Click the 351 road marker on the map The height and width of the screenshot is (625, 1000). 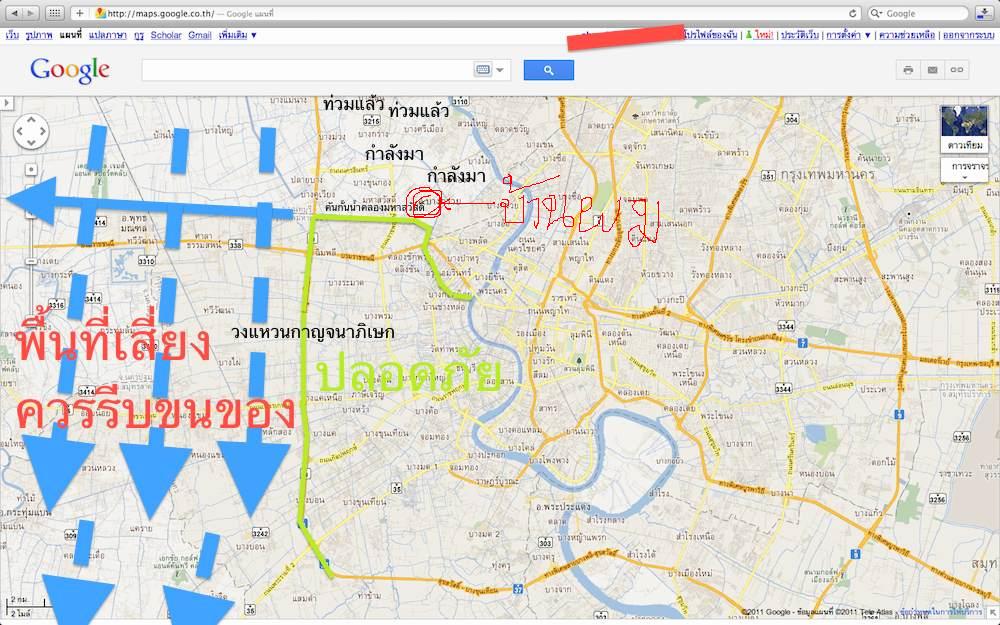(768, 175)
